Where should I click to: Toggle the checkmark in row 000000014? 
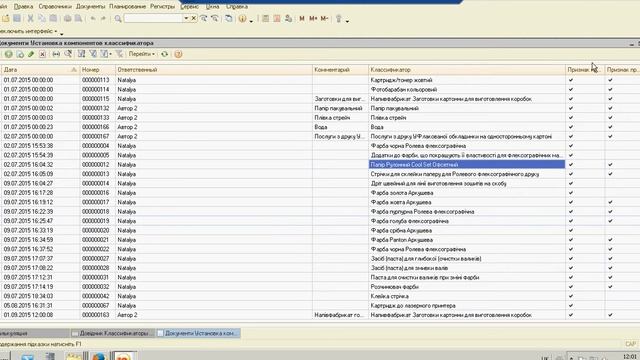click(x=571, y=183)
